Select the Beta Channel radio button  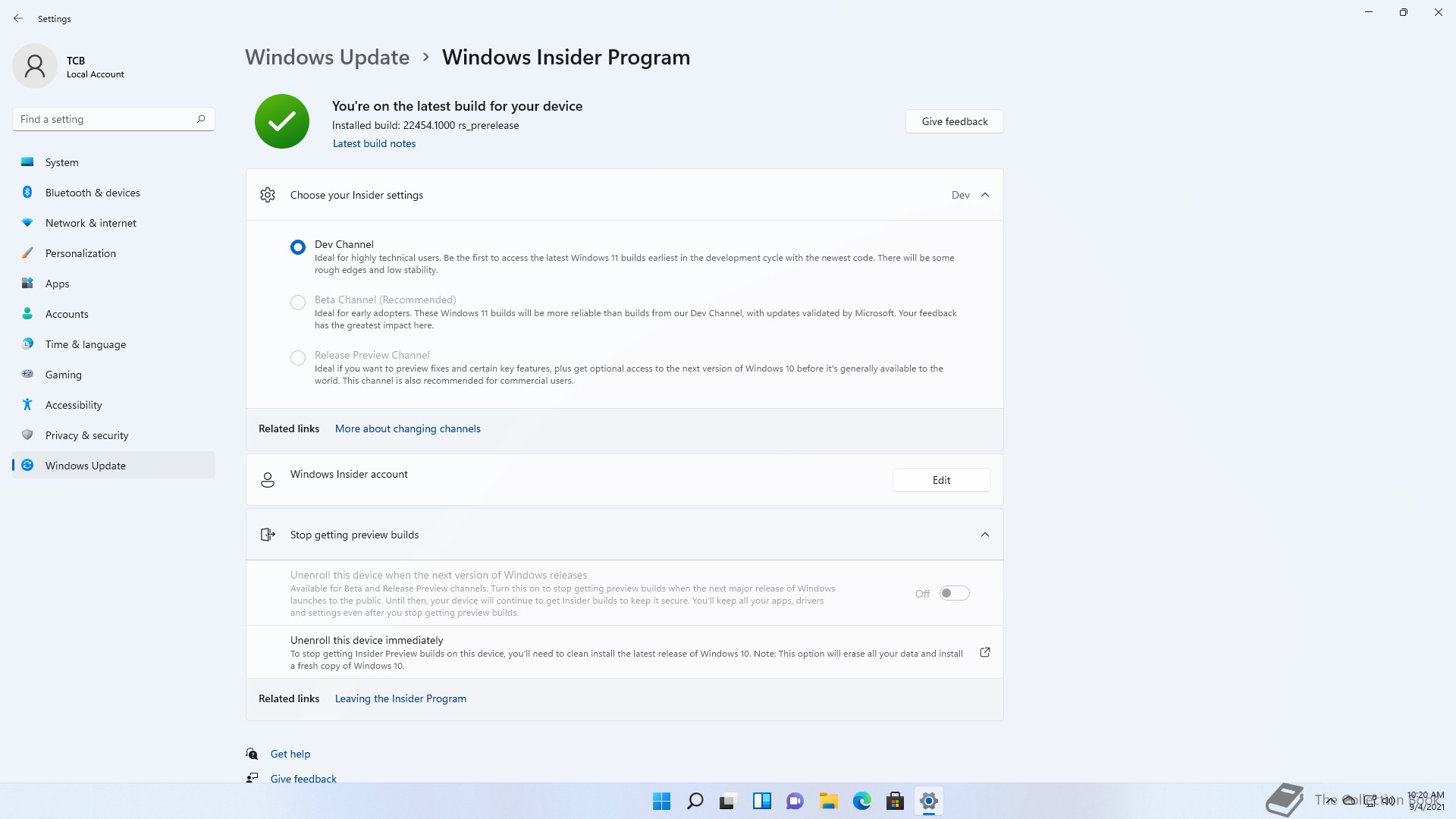[298, 303]
